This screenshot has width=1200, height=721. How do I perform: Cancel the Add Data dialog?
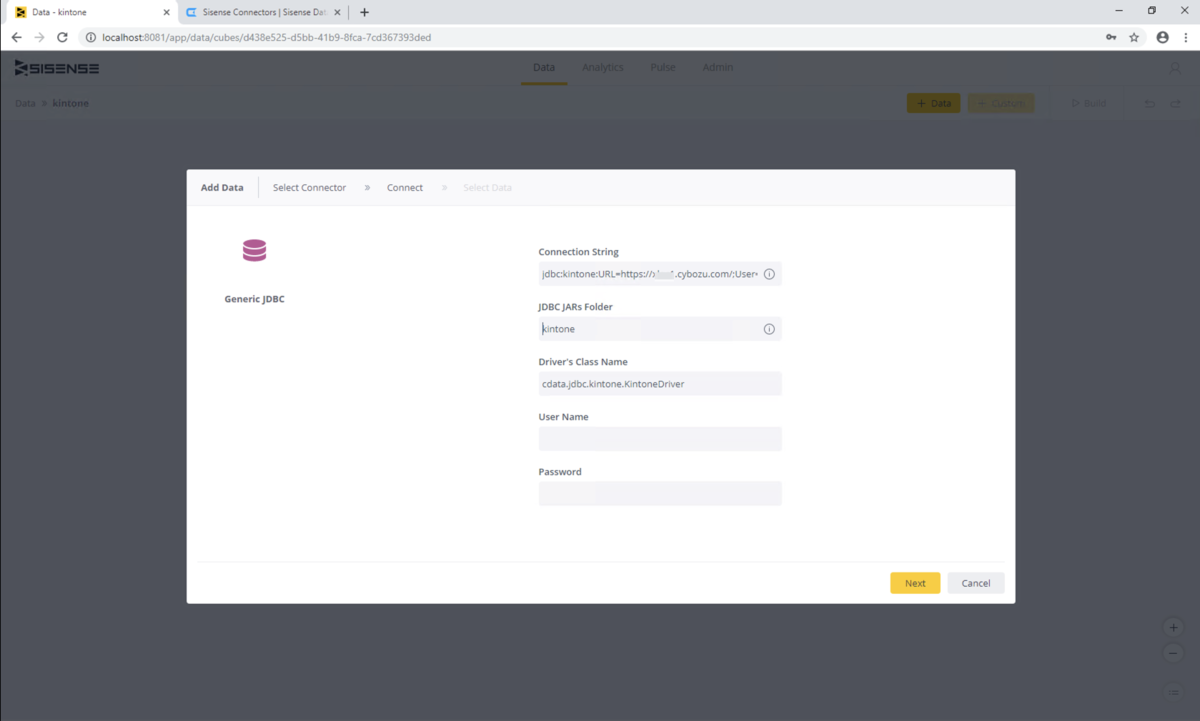click(976, 583)
